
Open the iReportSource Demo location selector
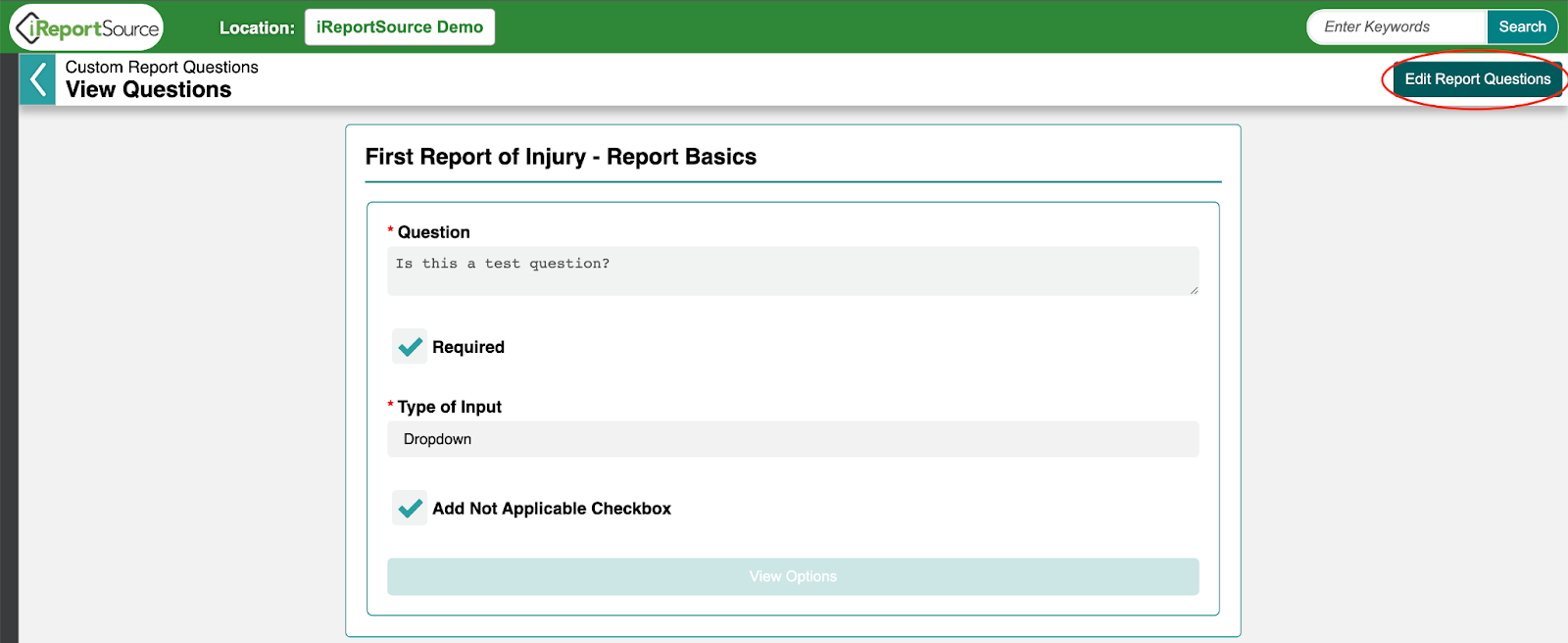(400, 27)
